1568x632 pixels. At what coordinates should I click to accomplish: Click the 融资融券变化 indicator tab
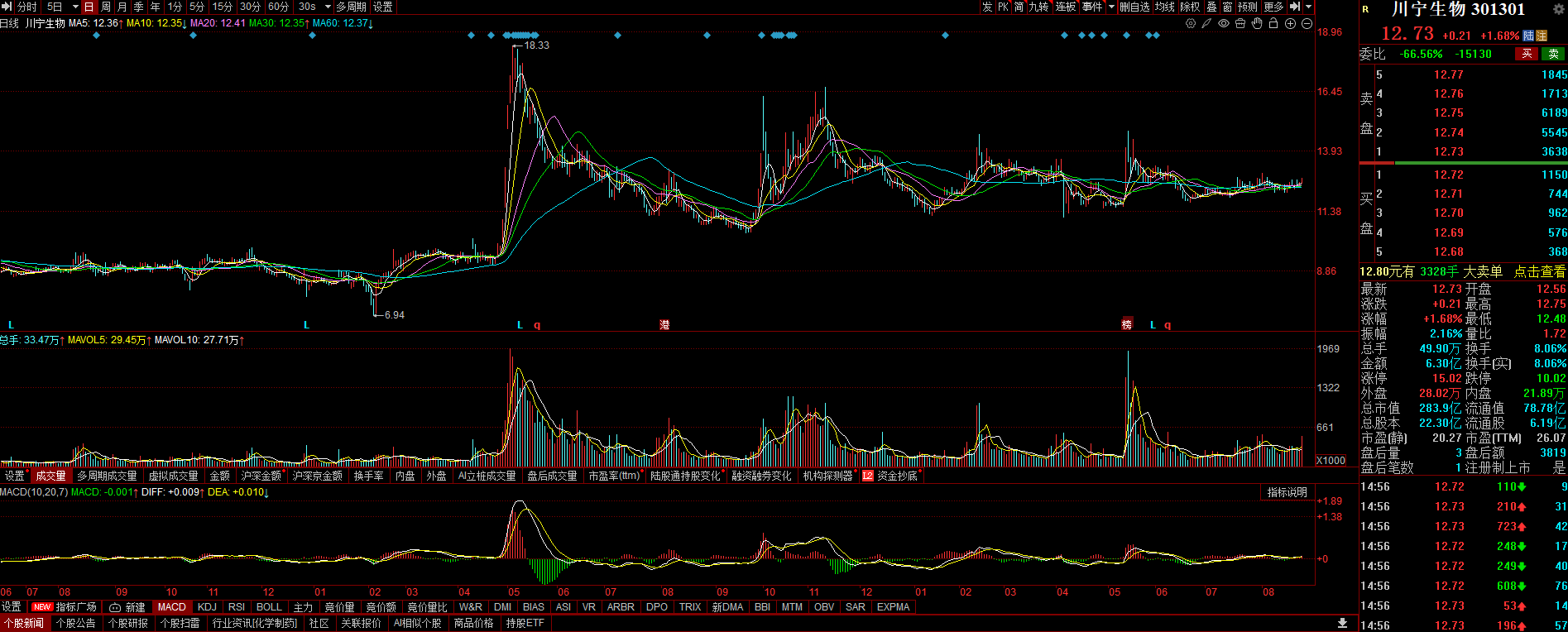pyautogui.click(x=761, y=476)
